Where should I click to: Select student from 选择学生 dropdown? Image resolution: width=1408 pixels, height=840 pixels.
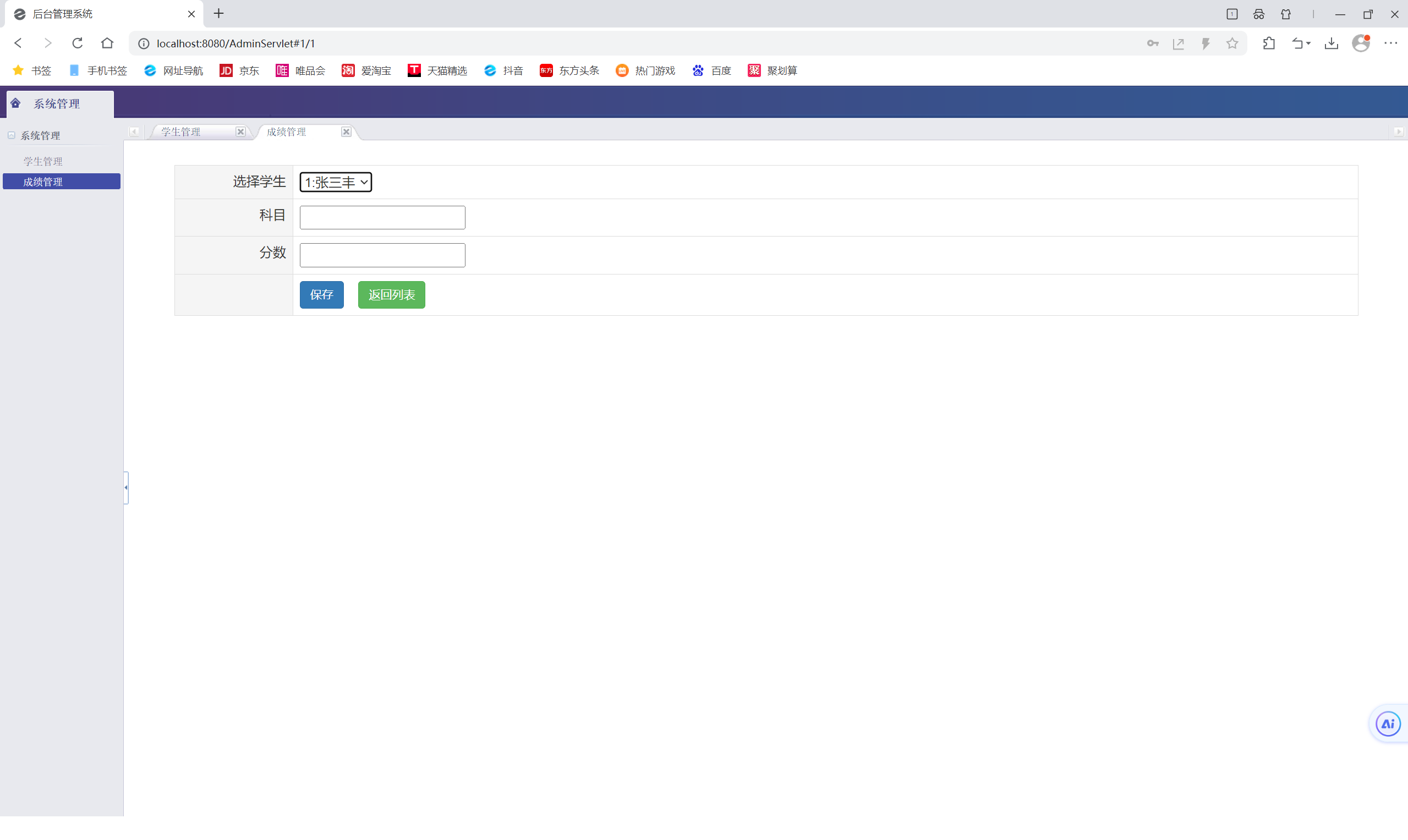click(336, 182)
